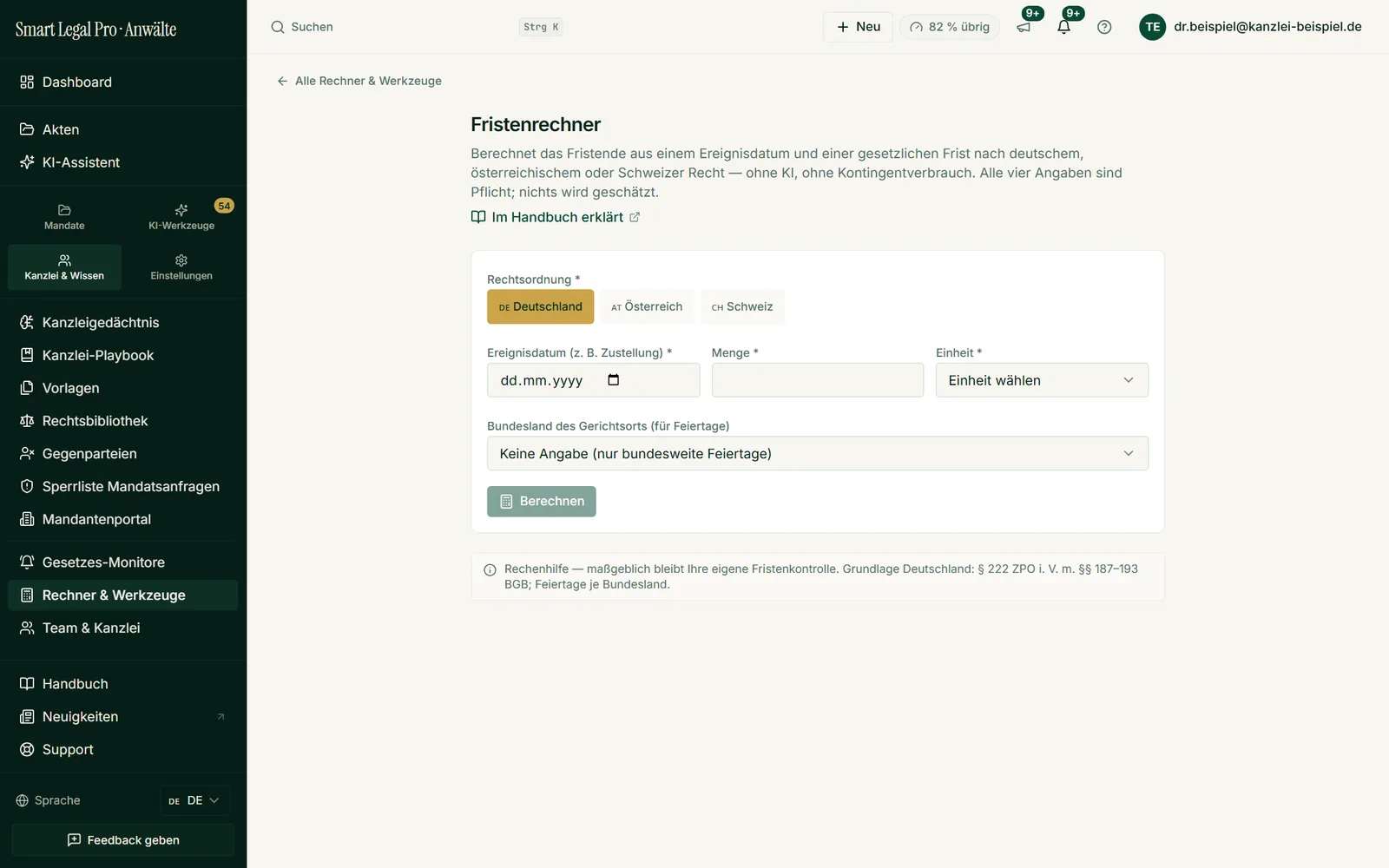Open the Support page
Viewport: 1389px width, 868px height.
coord(123,750)
